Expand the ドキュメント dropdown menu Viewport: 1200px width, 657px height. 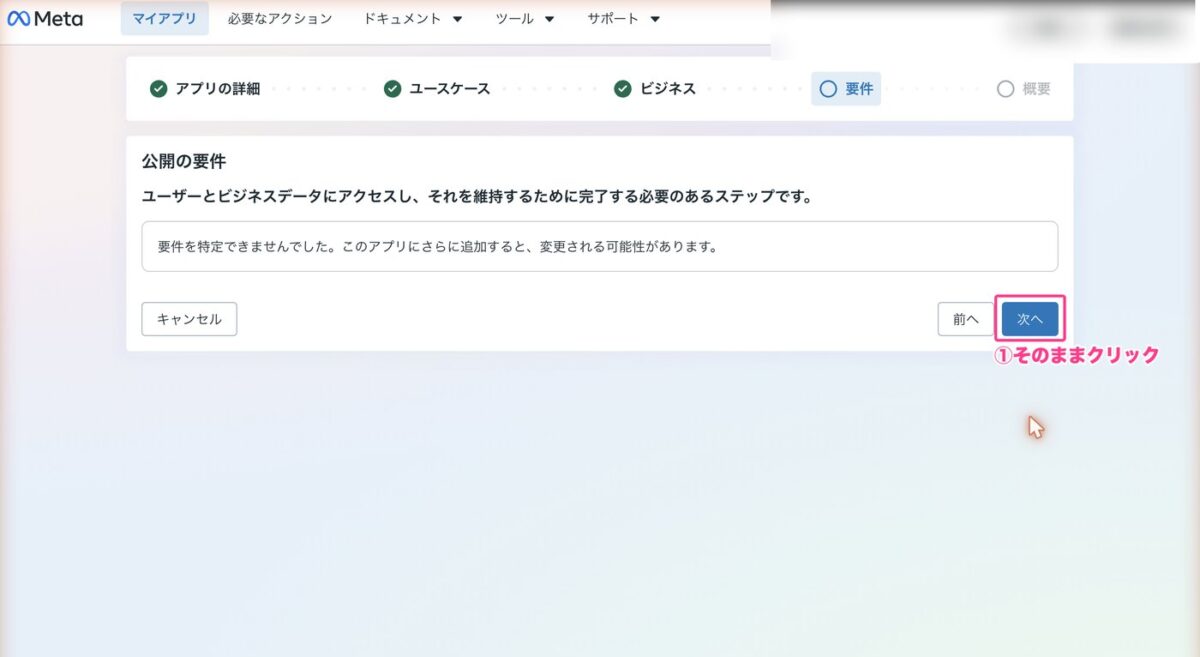(413, 19)
